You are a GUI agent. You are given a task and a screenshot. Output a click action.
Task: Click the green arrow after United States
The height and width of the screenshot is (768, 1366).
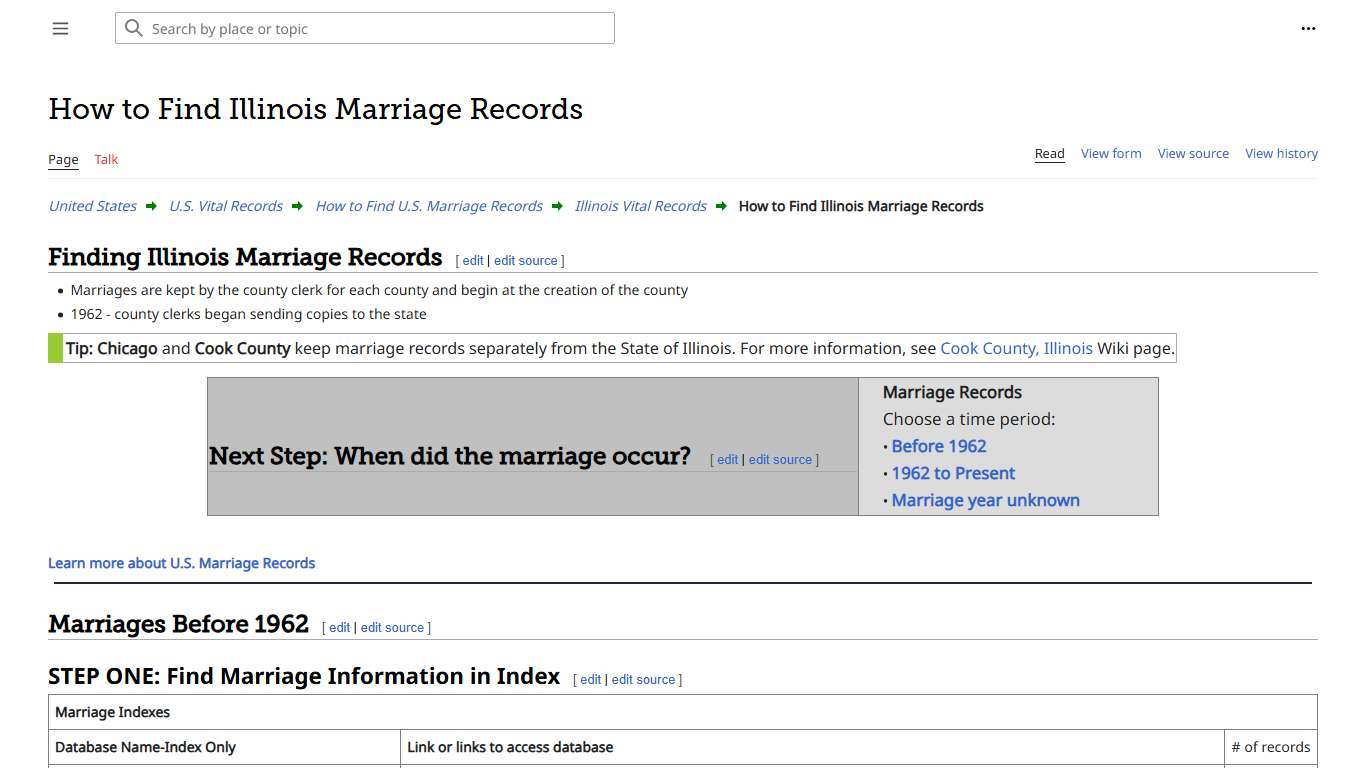pos(151,206)
